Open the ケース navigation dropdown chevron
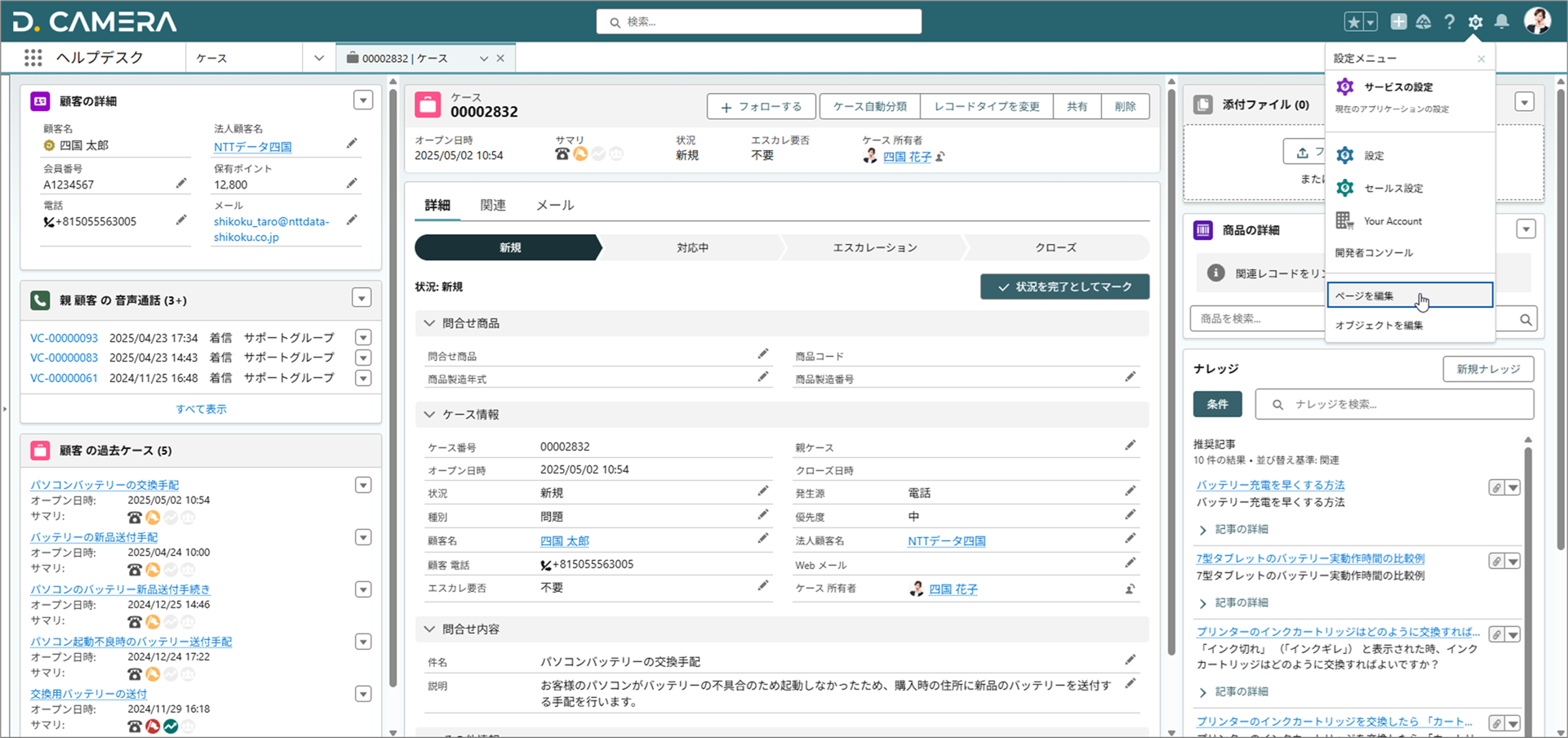 pyautogui.click(x=319, y=58)
